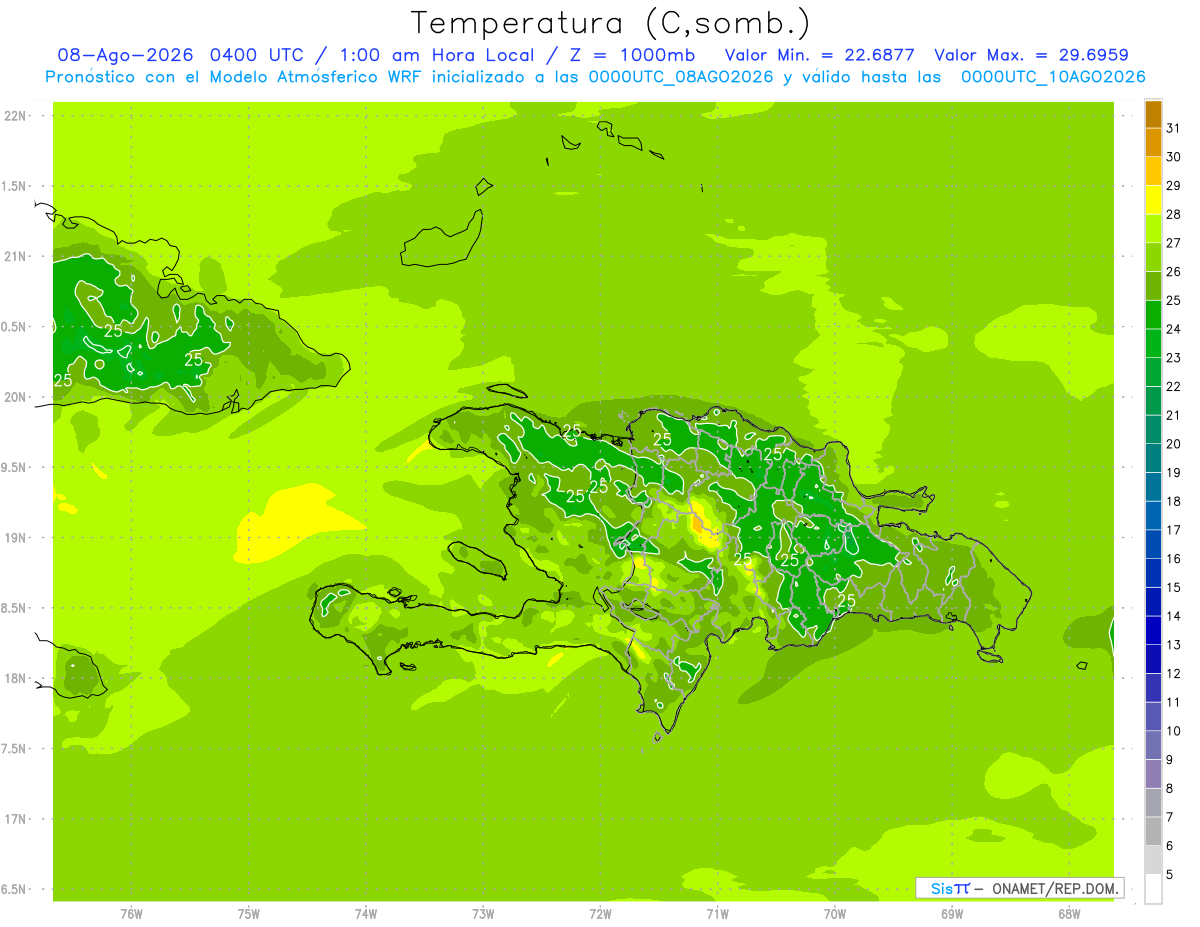Select the init time '0000UTC_08AGO2026'
This screenshot has width=1200, height=927.
pyautogui.click(x=681, y=77)
